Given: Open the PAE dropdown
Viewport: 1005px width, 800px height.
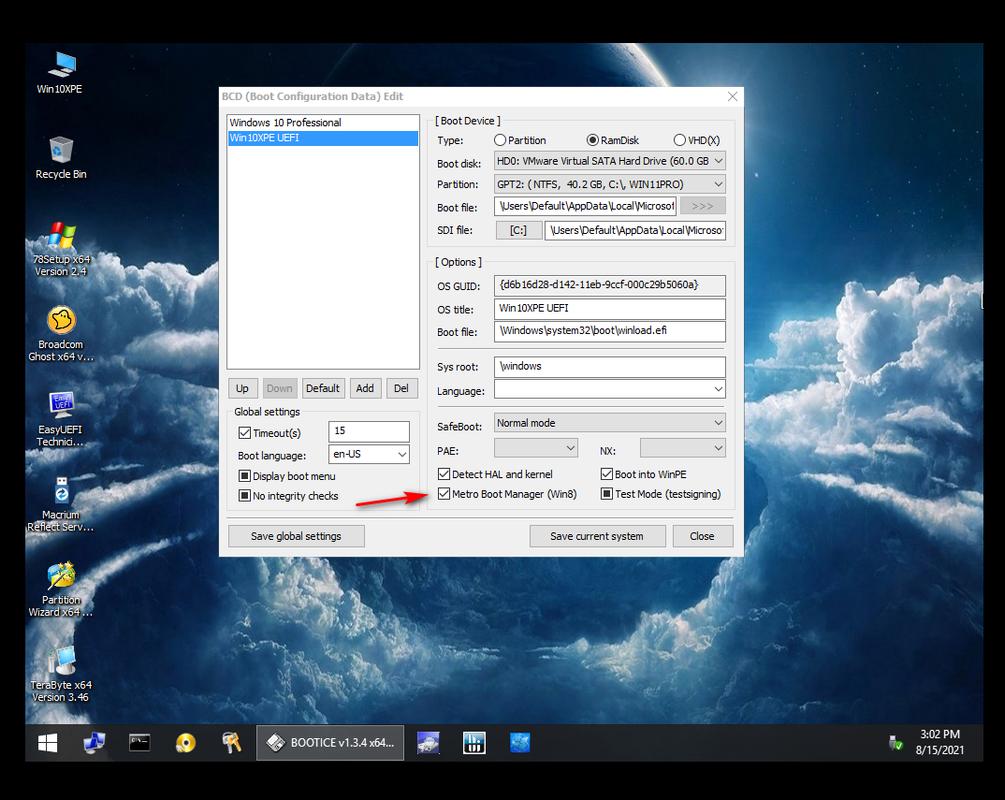Looking at the screenshot, I should click(x=536, y=448).
